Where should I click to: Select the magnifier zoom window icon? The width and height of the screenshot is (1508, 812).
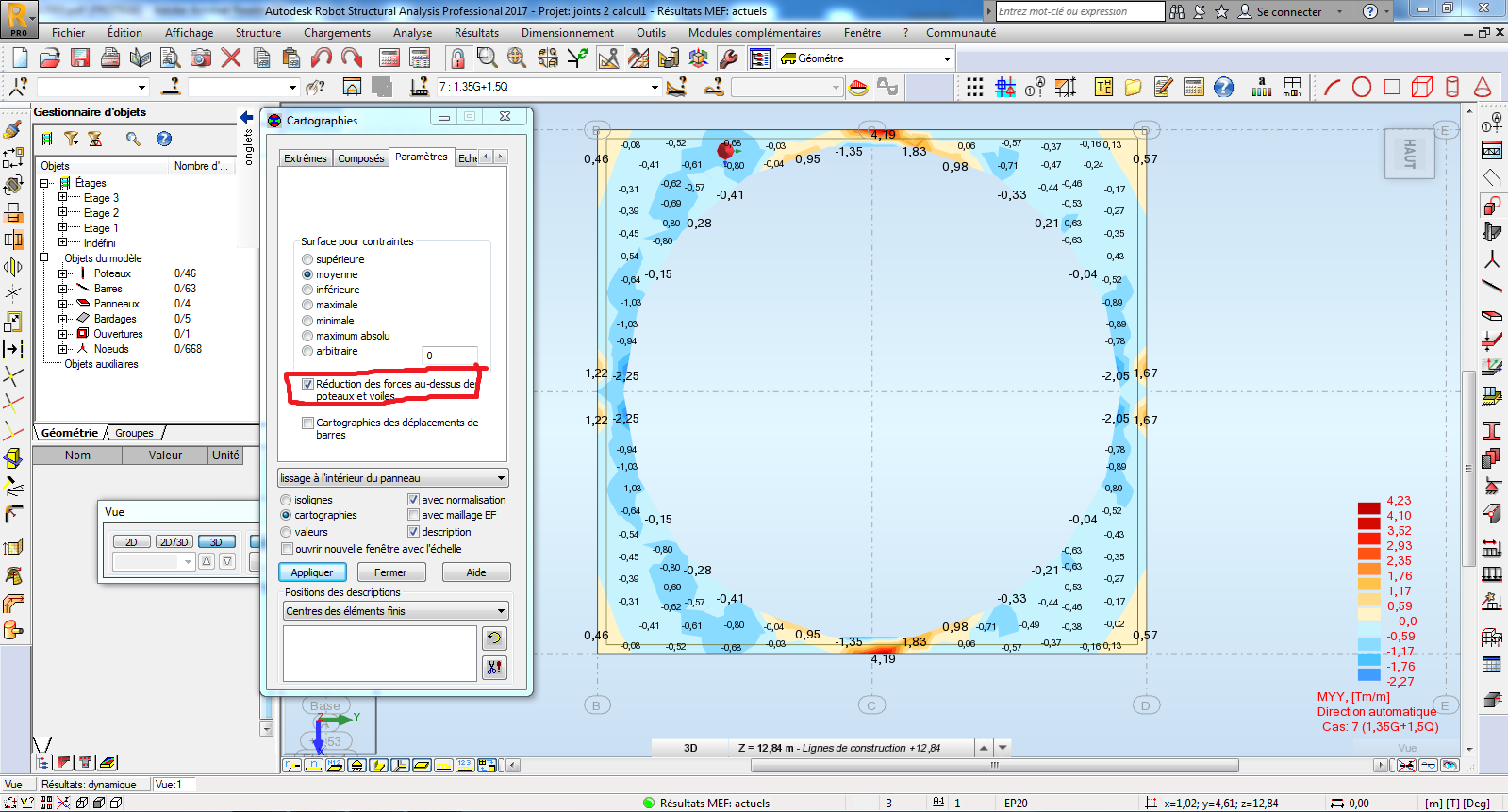click(487, 58)
